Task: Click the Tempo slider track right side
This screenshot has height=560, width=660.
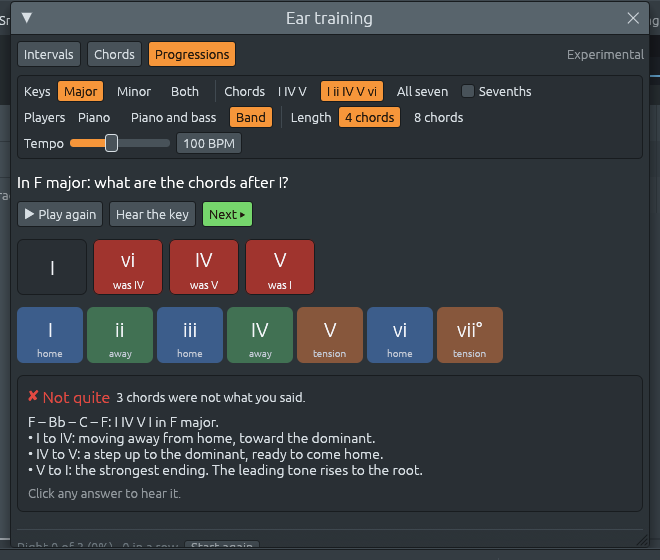Action: pyautogui.click(x=144, y=143)
